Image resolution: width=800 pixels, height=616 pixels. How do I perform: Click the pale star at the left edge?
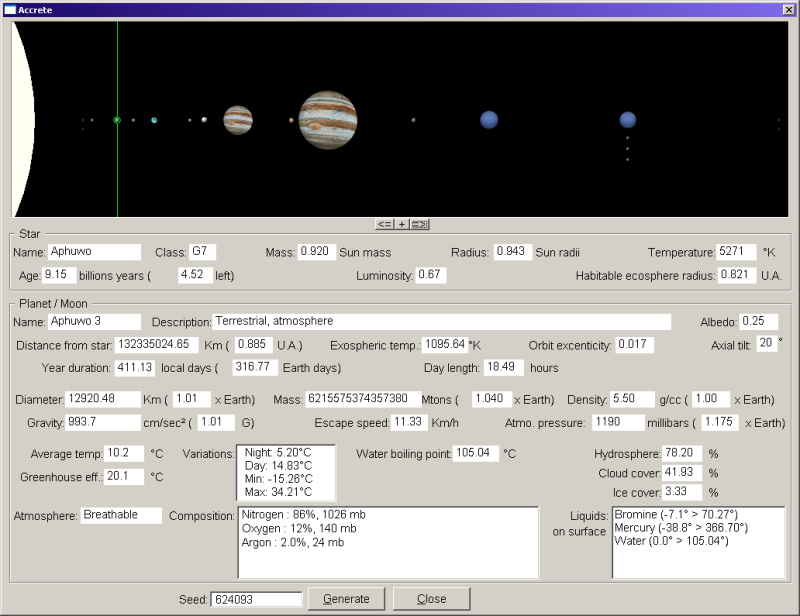[x=22, y=120]
